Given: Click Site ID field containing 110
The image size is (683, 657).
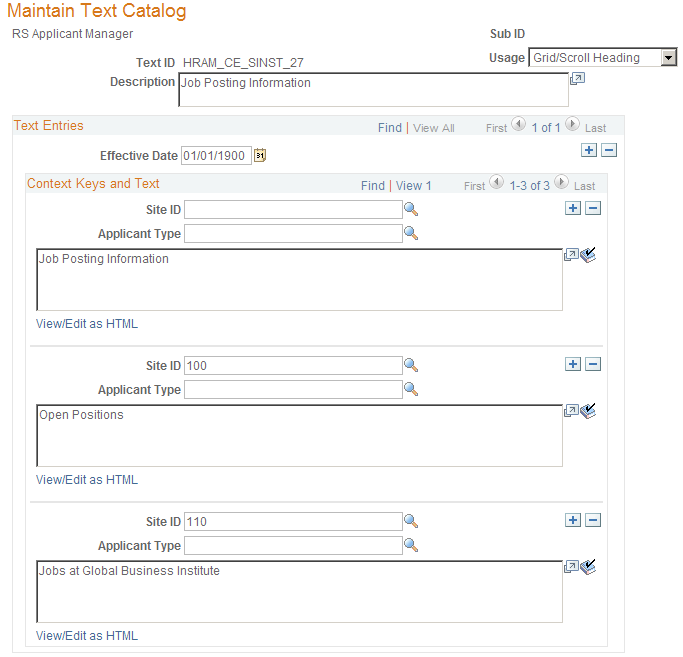Looking at the screenshot, I should 293,522.
